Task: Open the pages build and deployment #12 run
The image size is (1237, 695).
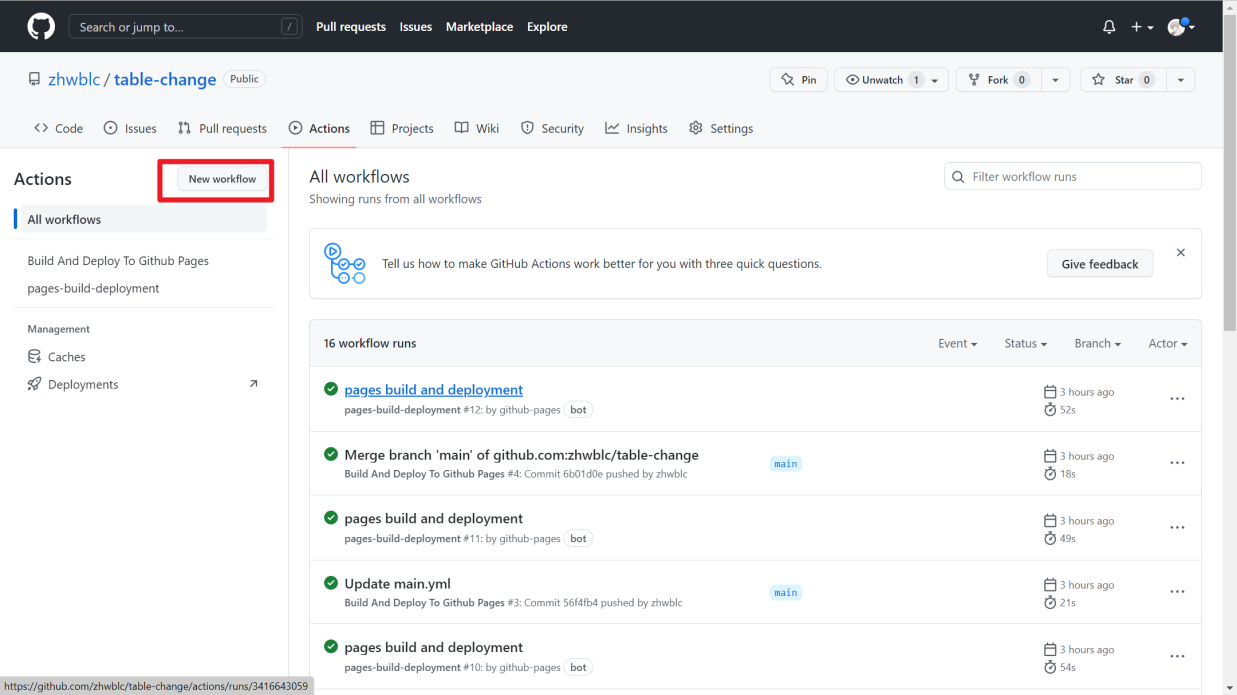Action: (x=433, y=390)
